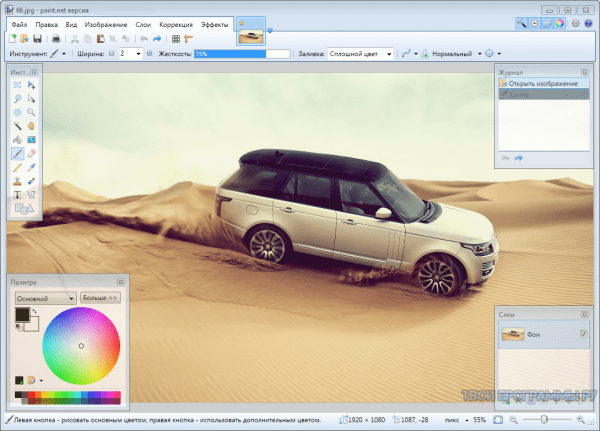The height and width of the screenshot is (431, 600).
Task: Open the Заливка fill type dropdown
Action: 361,53
